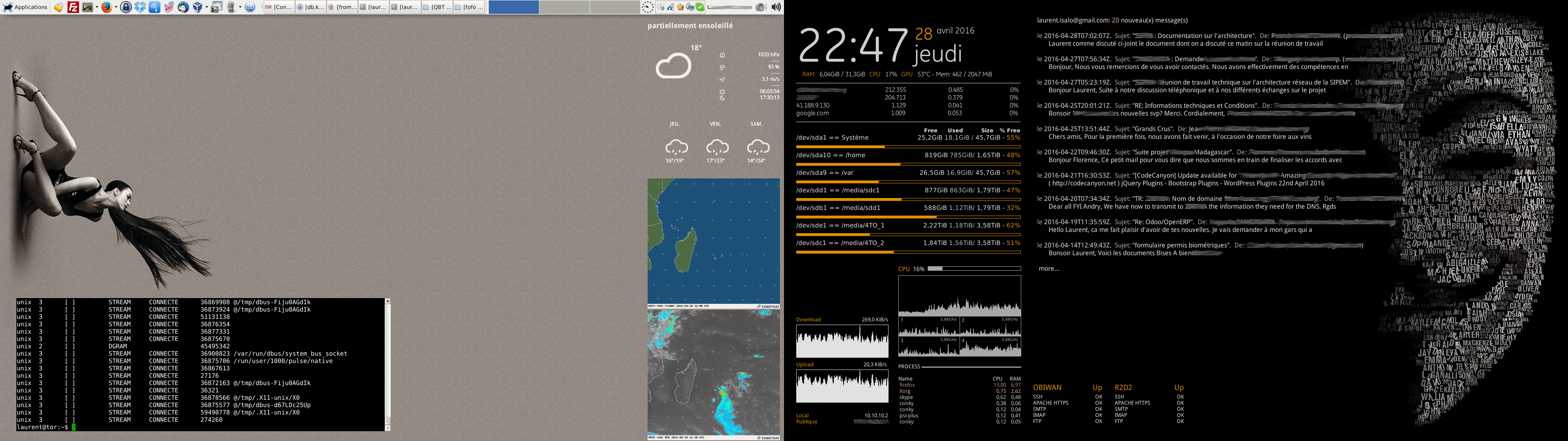1568x441 pixels.
Task: Expand the terminal launcher dropdown arrow
Action: (97, 7)
